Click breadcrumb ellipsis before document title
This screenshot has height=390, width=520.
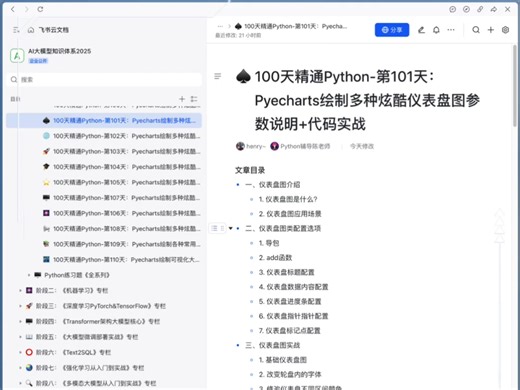point(220,26)
